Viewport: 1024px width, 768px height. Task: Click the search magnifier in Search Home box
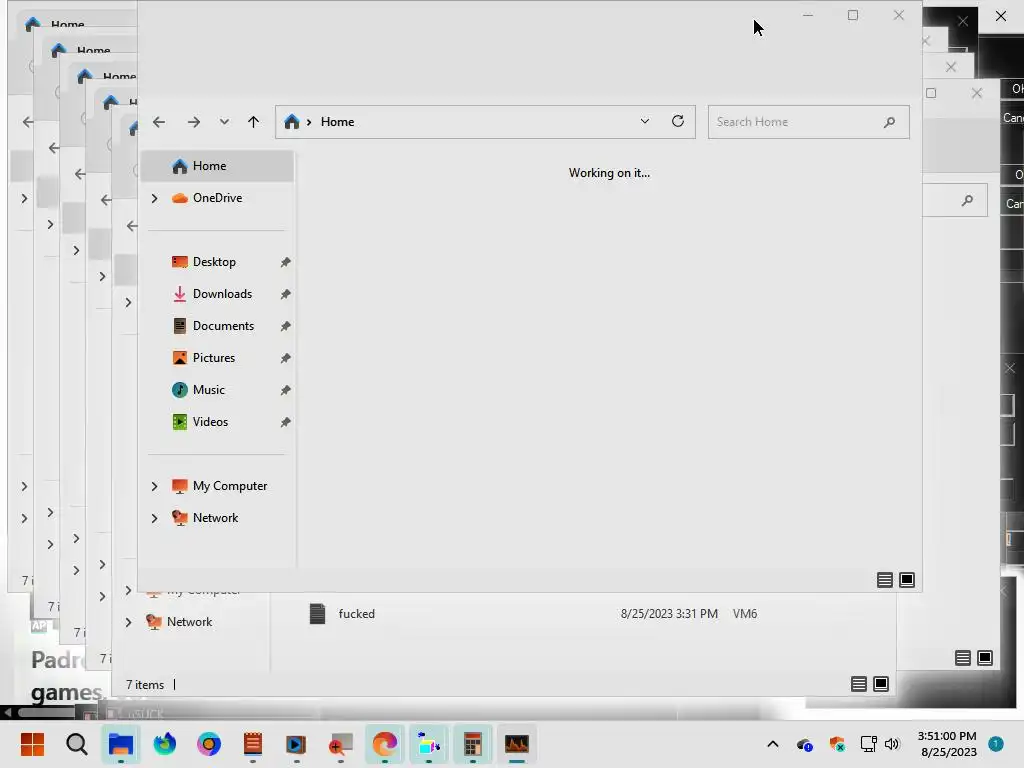point(889,122)
